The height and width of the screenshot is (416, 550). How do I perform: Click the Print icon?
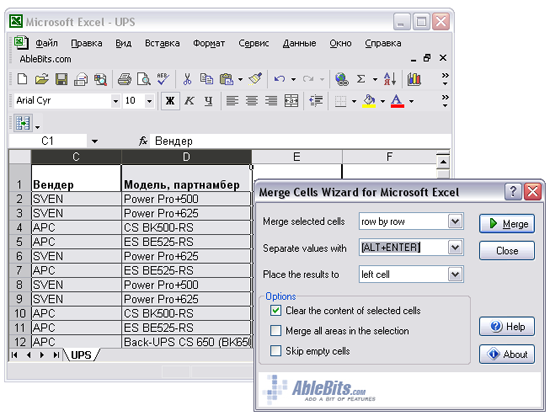point(124,79)
